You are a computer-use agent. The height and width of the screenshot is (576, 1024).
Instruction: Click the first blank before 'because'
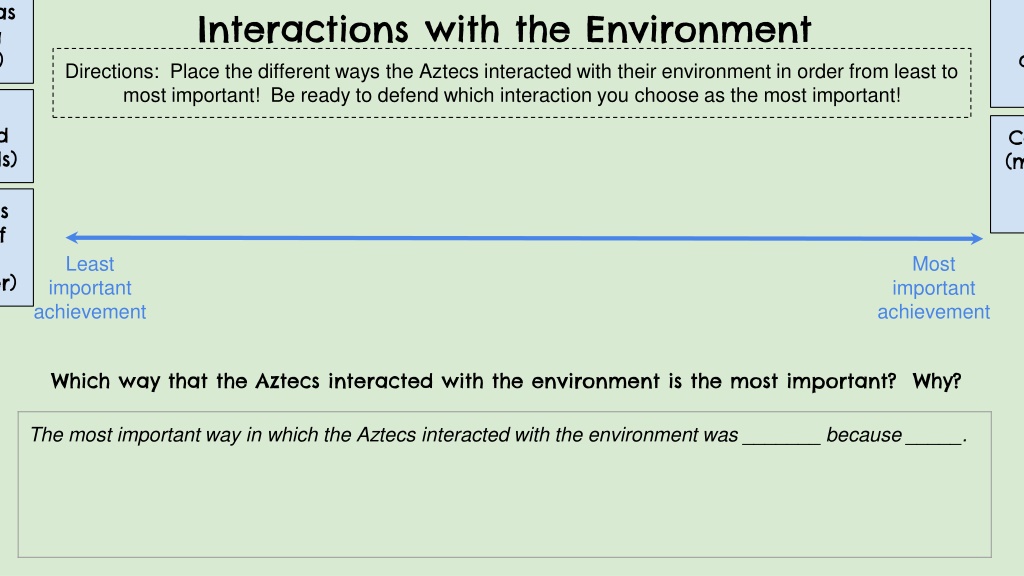(781, 437)
